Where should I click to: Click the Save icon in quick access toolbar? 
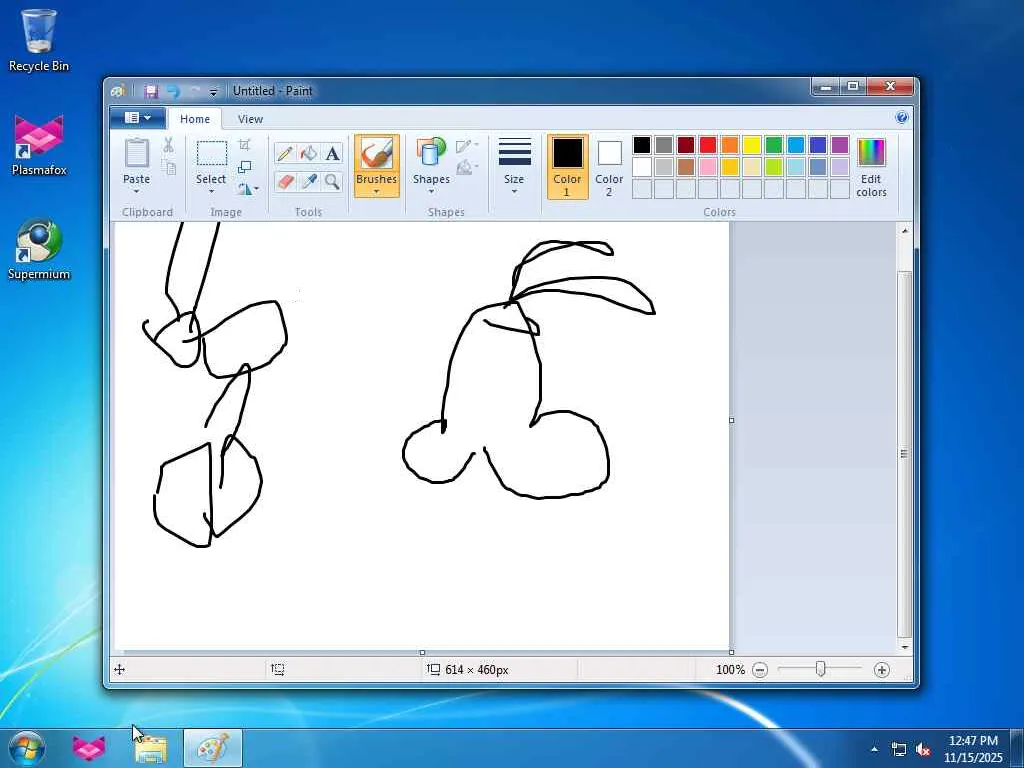point(151,91)
